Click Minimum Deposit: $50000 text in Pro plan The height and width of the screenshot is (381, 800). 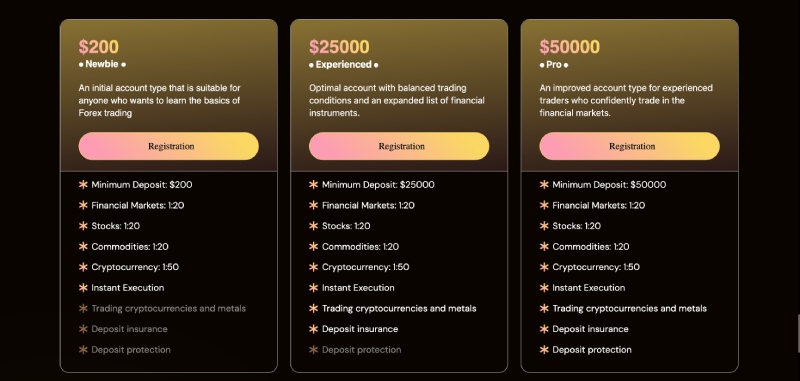609,185
